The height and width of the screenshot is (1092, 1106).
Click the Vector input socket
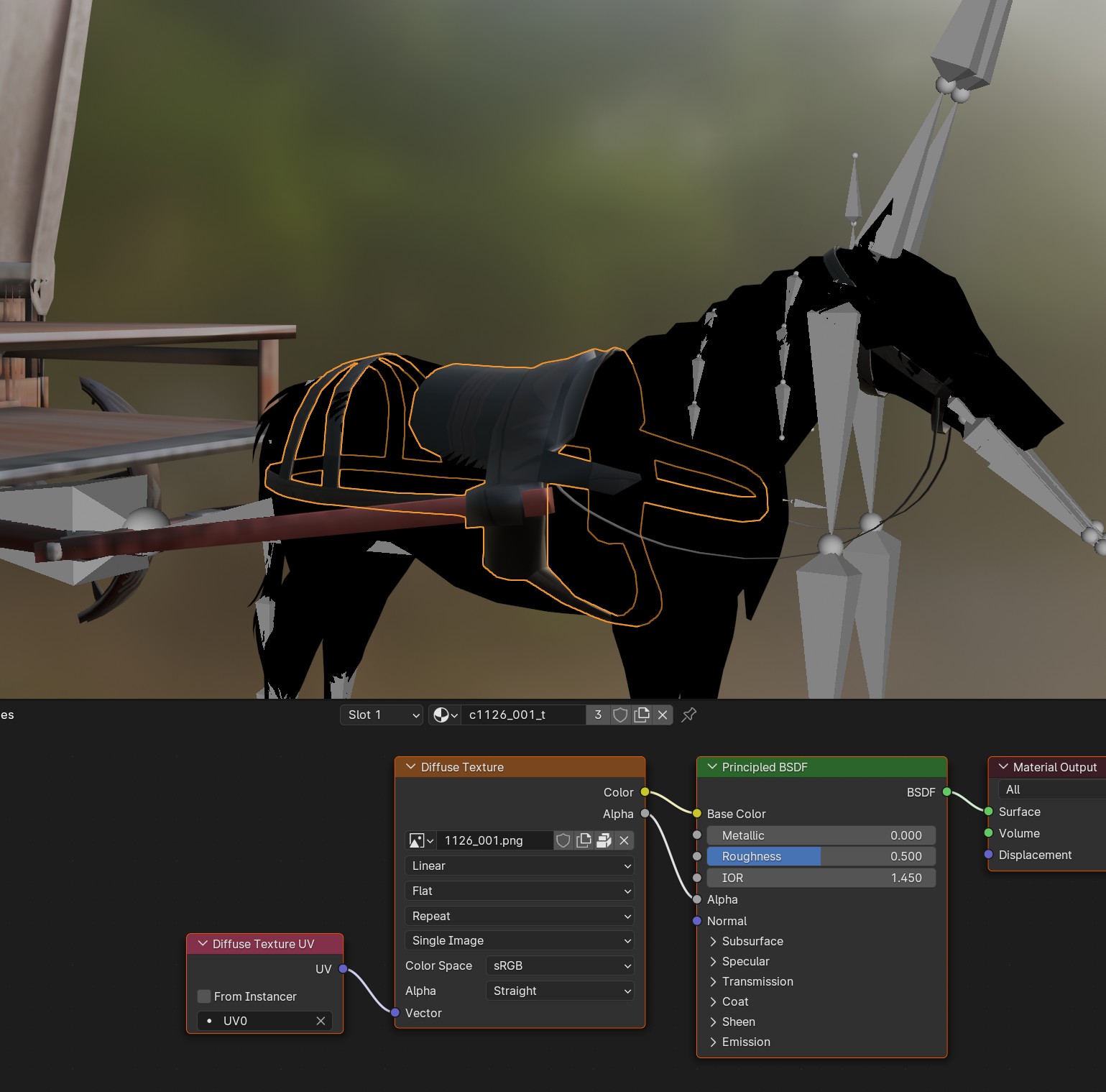pos(395,1013)
